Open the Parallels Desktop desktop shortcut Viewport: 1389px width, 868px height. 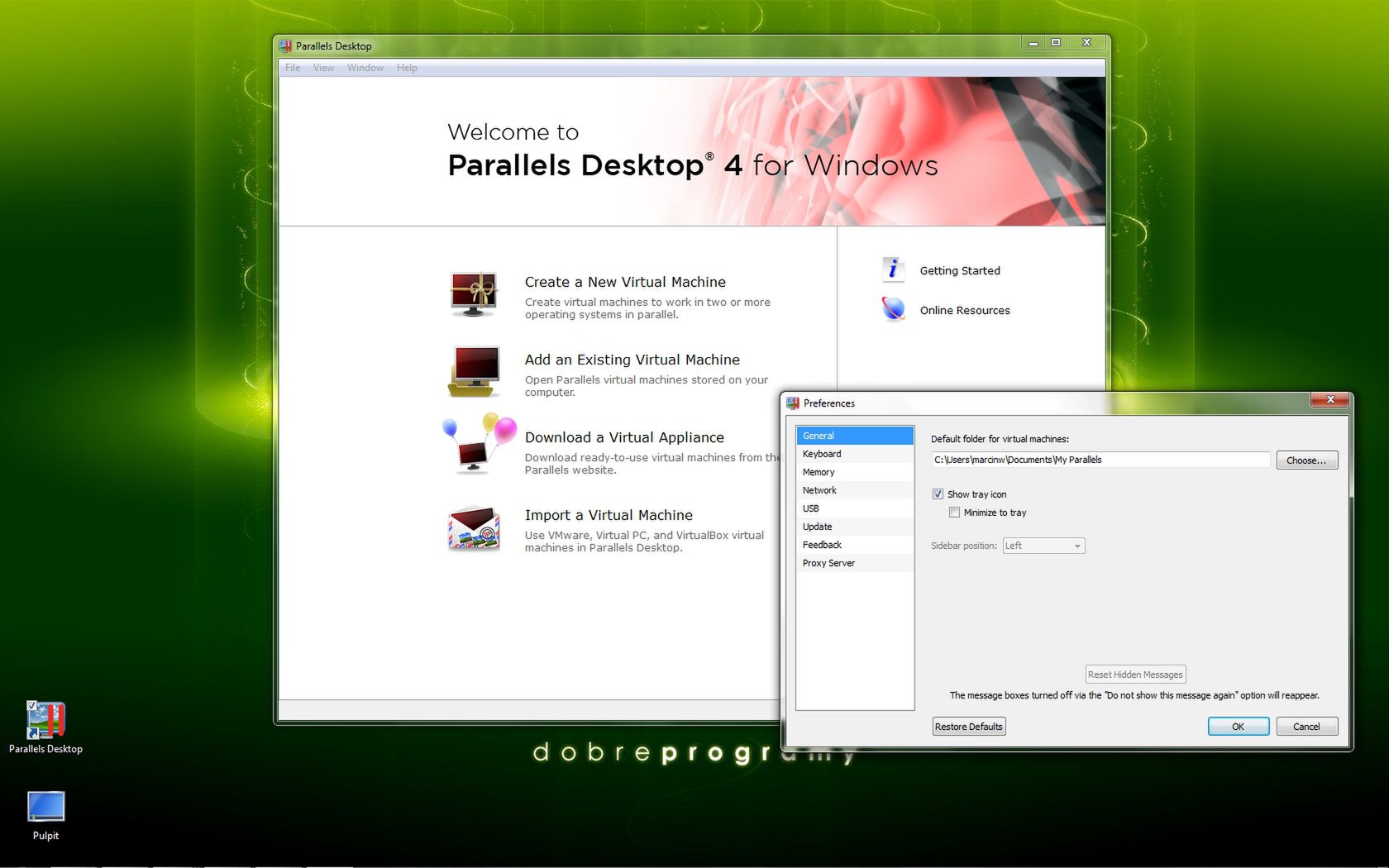(45, 728)
